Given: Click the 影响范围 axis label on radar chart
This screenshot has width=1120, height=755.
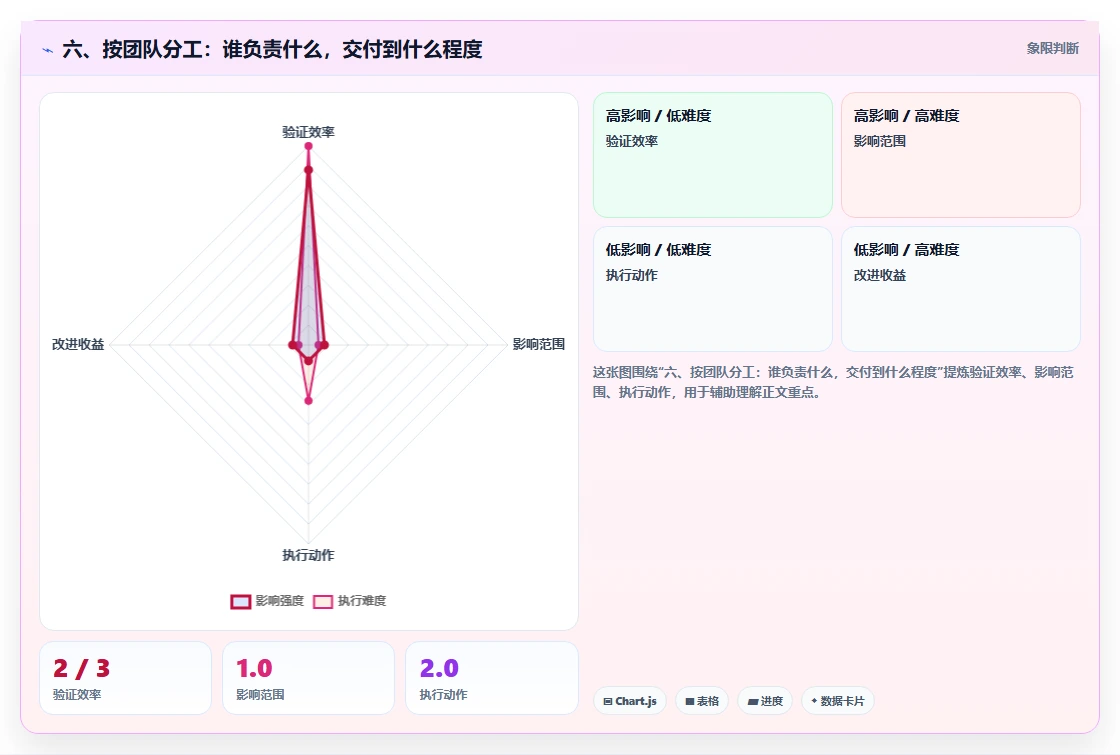Looking at the screenshot, I should pos(539,344).
